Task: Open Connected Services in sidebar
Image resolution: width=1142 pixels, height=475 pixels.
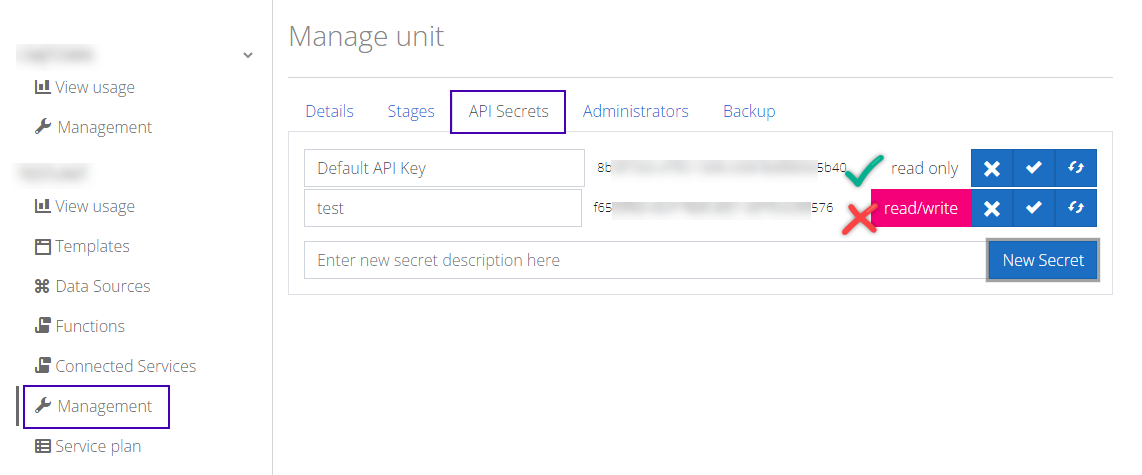Action: tap(115, 366)
